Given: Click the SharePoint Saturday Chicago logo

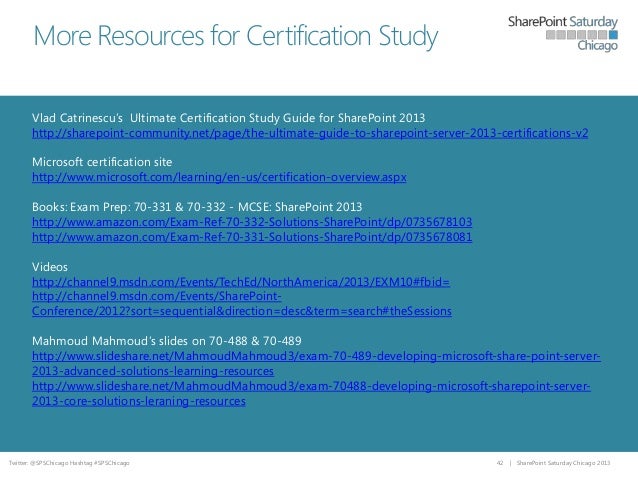Looking at the screenshot, I should coord(563,33).
